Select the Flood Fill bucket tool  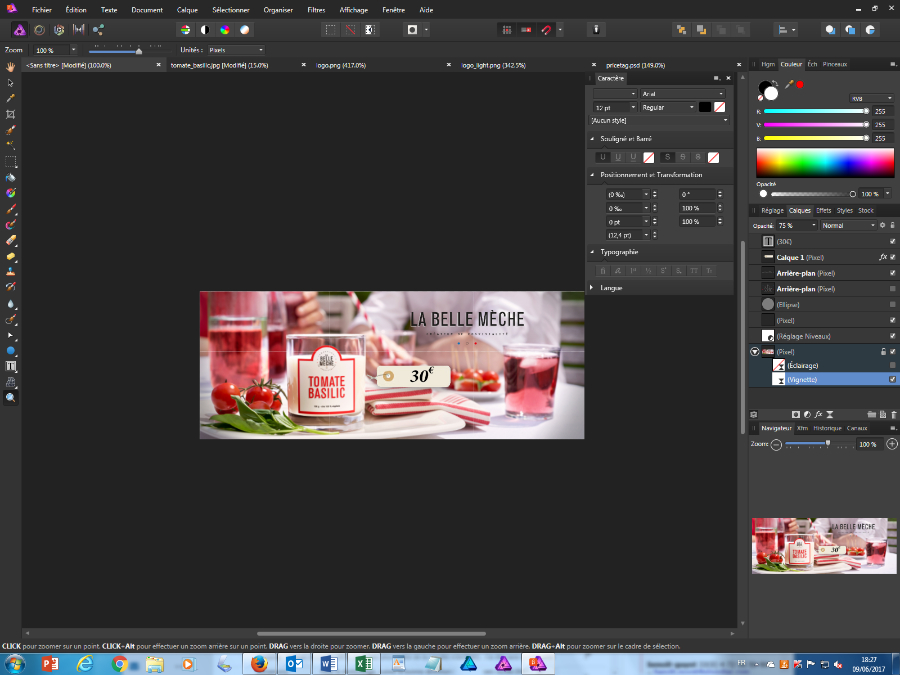tap(10, 177)
